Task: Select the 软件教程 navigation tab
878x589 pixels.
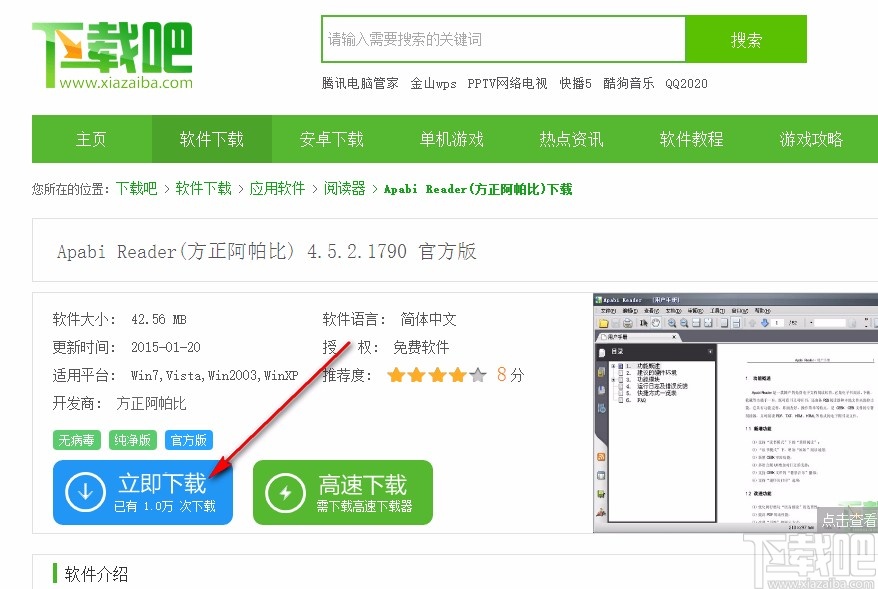Action: (691, 139)
